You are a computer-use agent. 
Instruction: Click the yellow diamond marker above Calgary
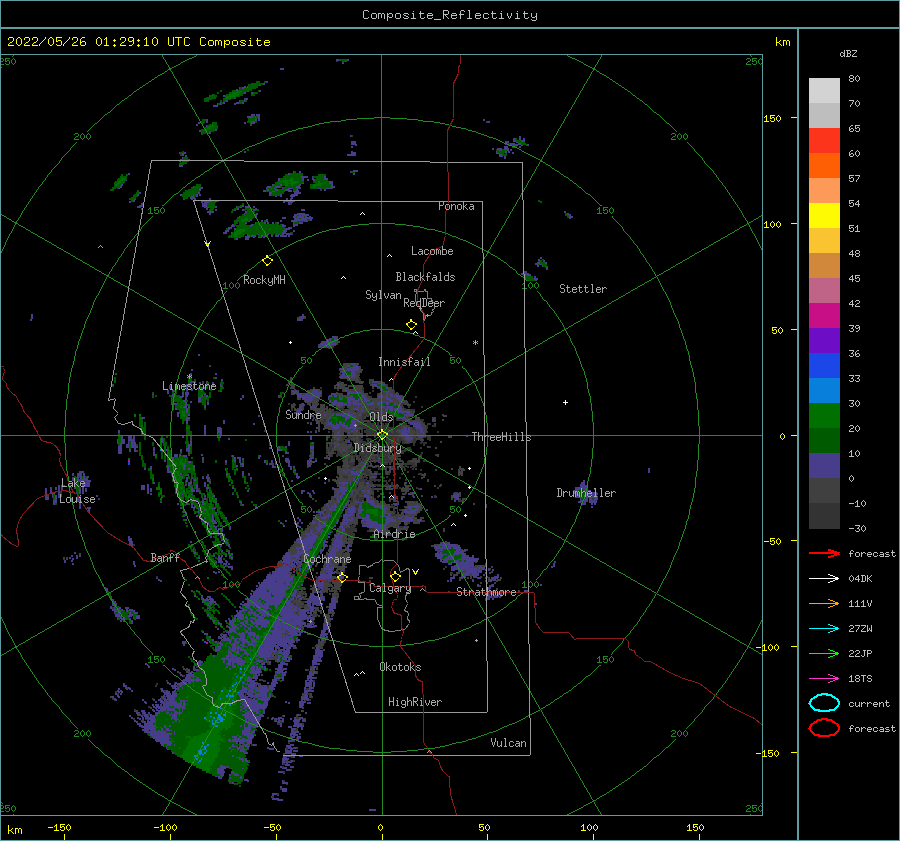coord(395,576)
